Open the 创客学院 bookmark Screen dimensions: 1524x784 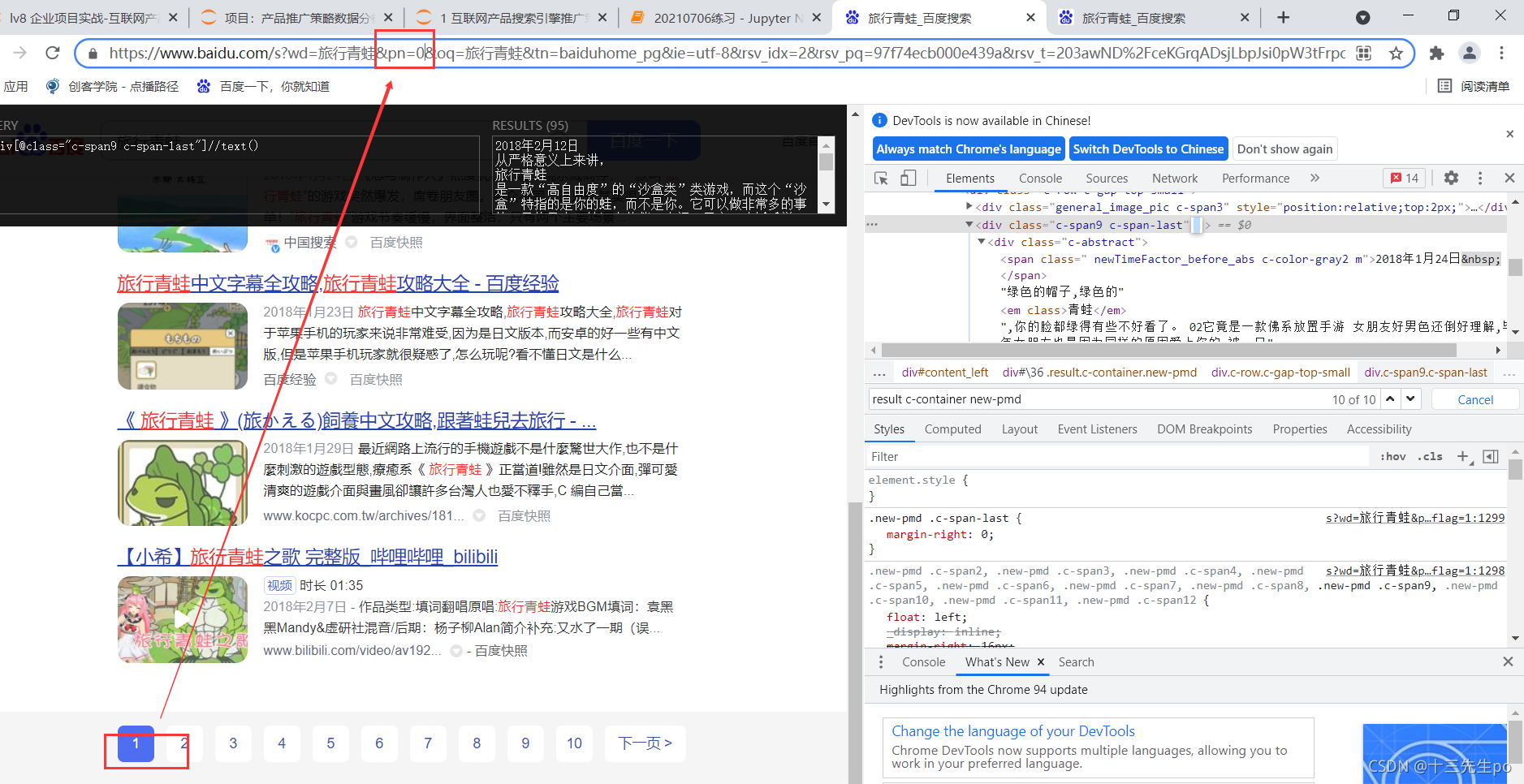coord(112,86)
